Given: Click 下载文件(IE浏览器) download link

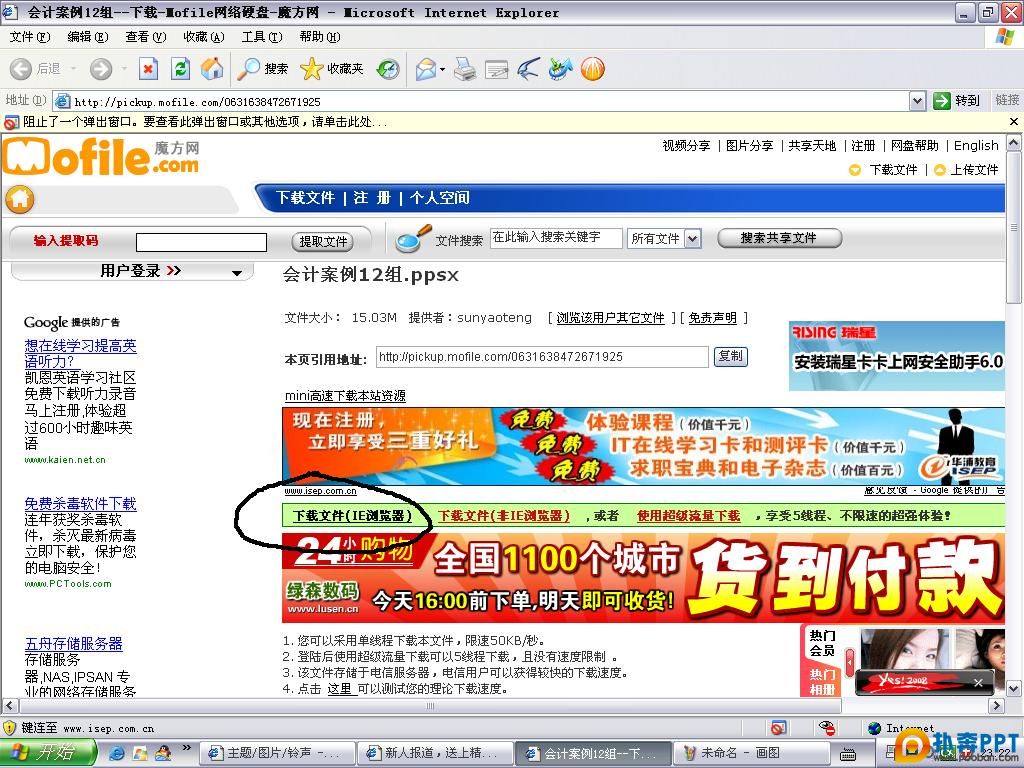Looking at the screenshot, I should (x=352, y=516).
